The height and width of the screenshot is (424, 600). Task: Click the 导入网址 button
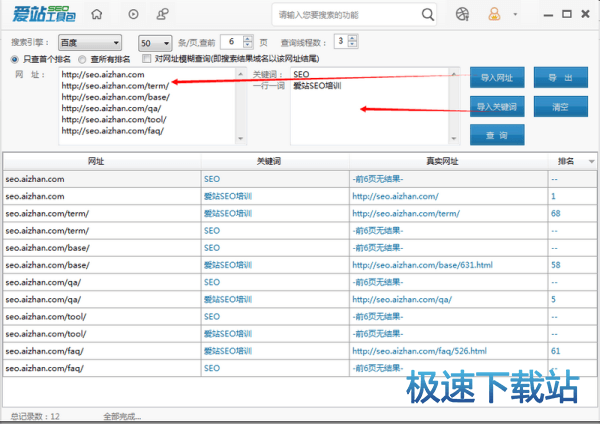(x=497, y=78)
